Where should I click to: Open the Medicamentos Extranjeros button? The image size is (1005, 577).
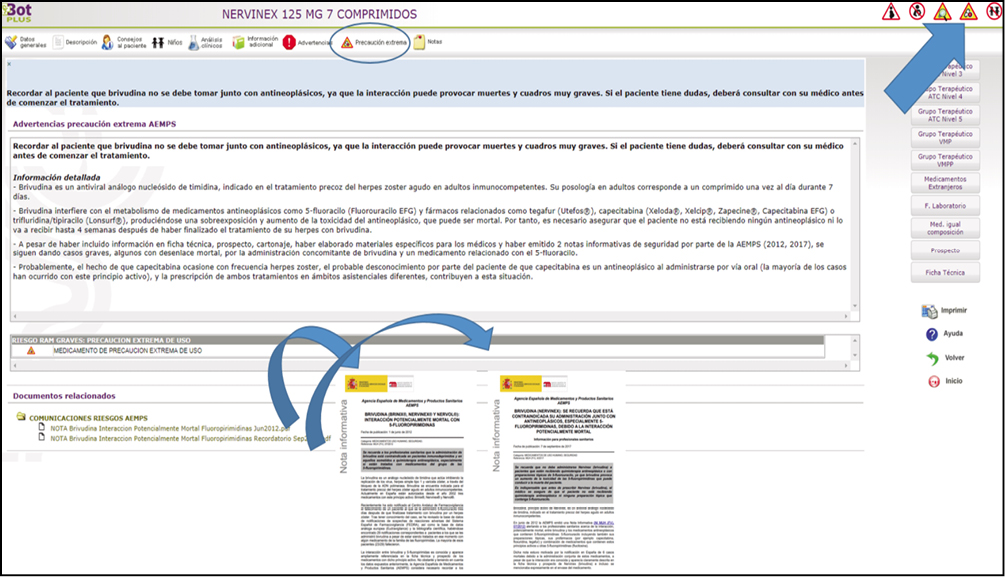[x=944, y=183]
